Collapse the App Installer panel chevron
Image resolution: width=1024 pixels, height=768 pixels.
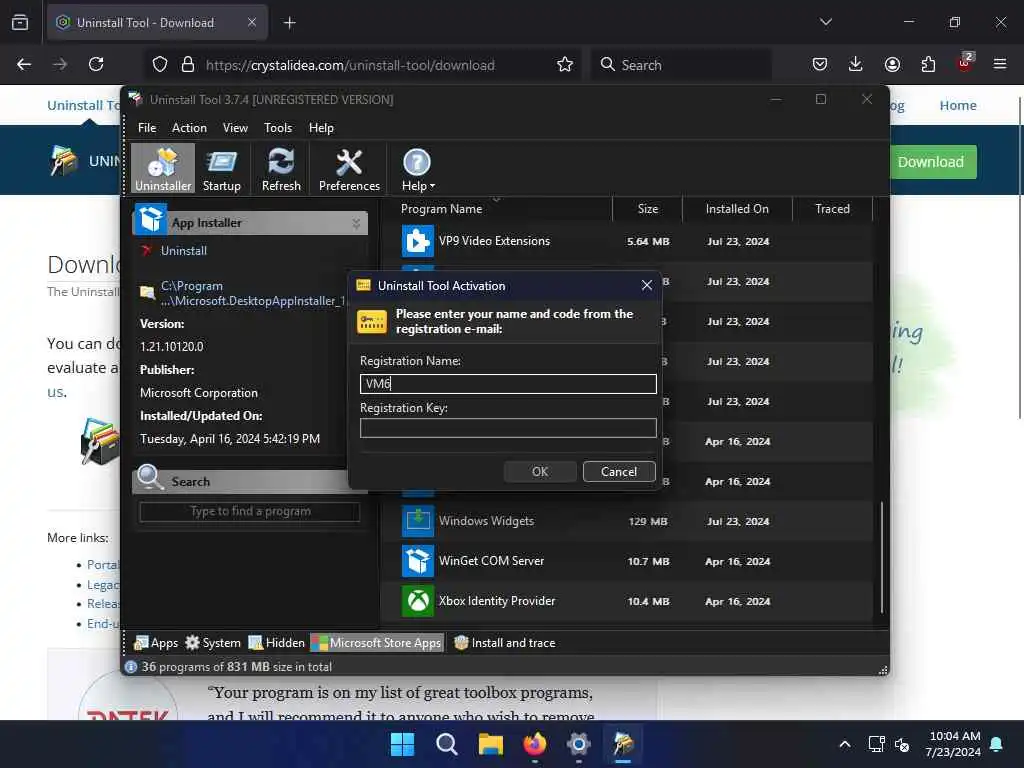[x=356, y=223]
